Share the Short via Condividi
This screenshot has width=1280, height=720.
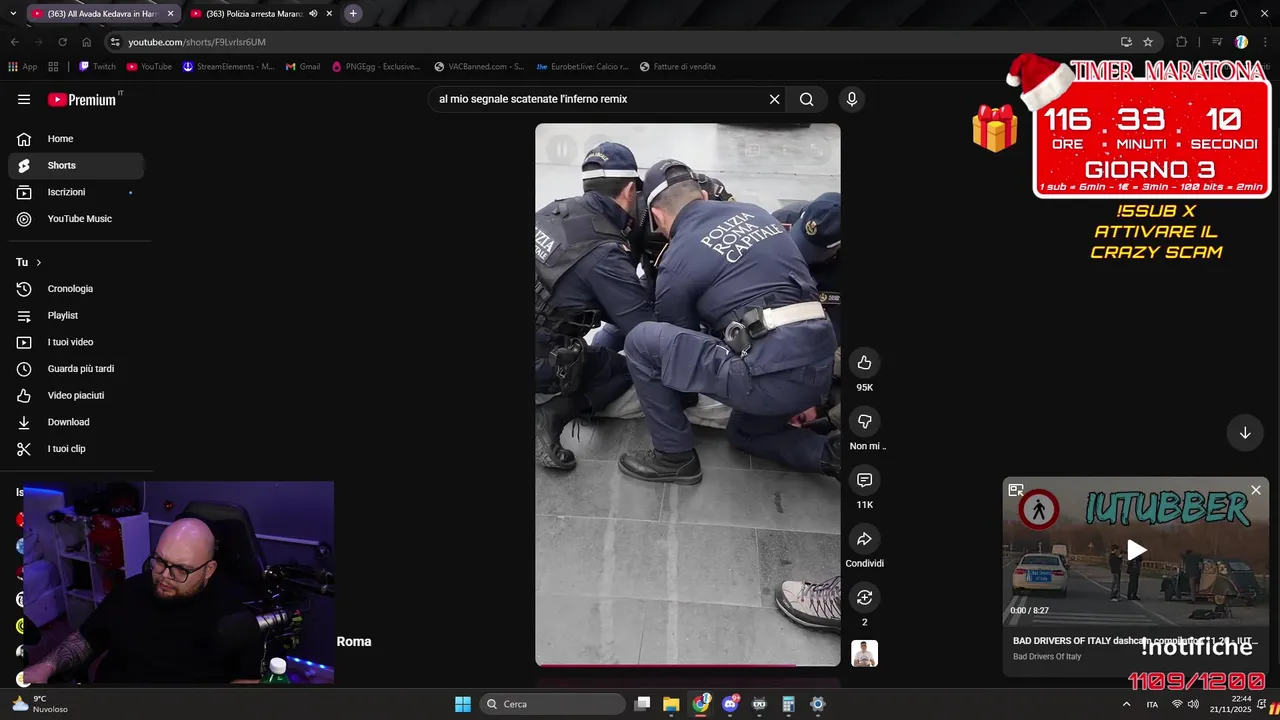(x=865, y=539)
